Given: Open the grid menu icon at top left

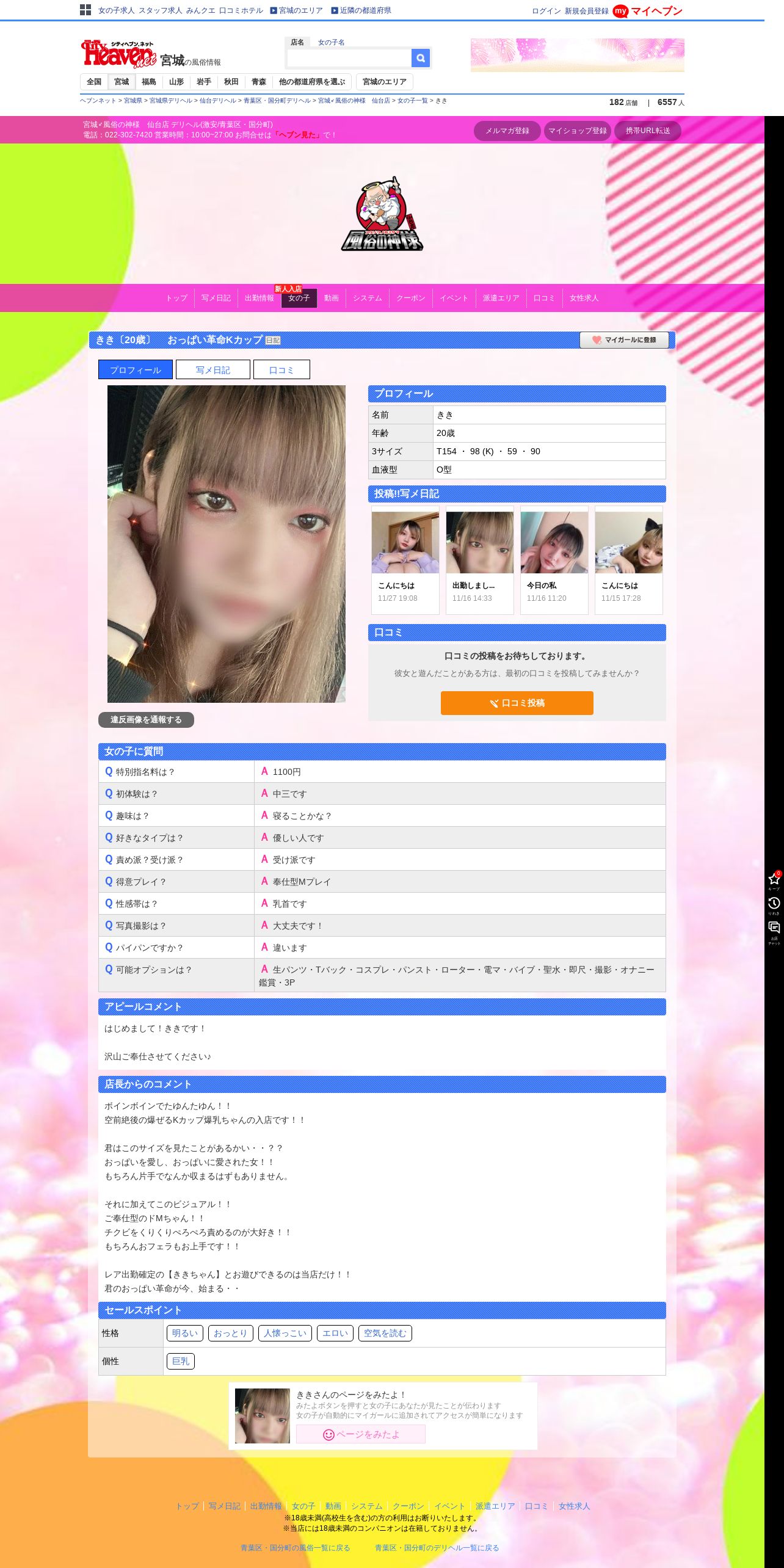Looking at the screenshot, I should tap(85, 10).
